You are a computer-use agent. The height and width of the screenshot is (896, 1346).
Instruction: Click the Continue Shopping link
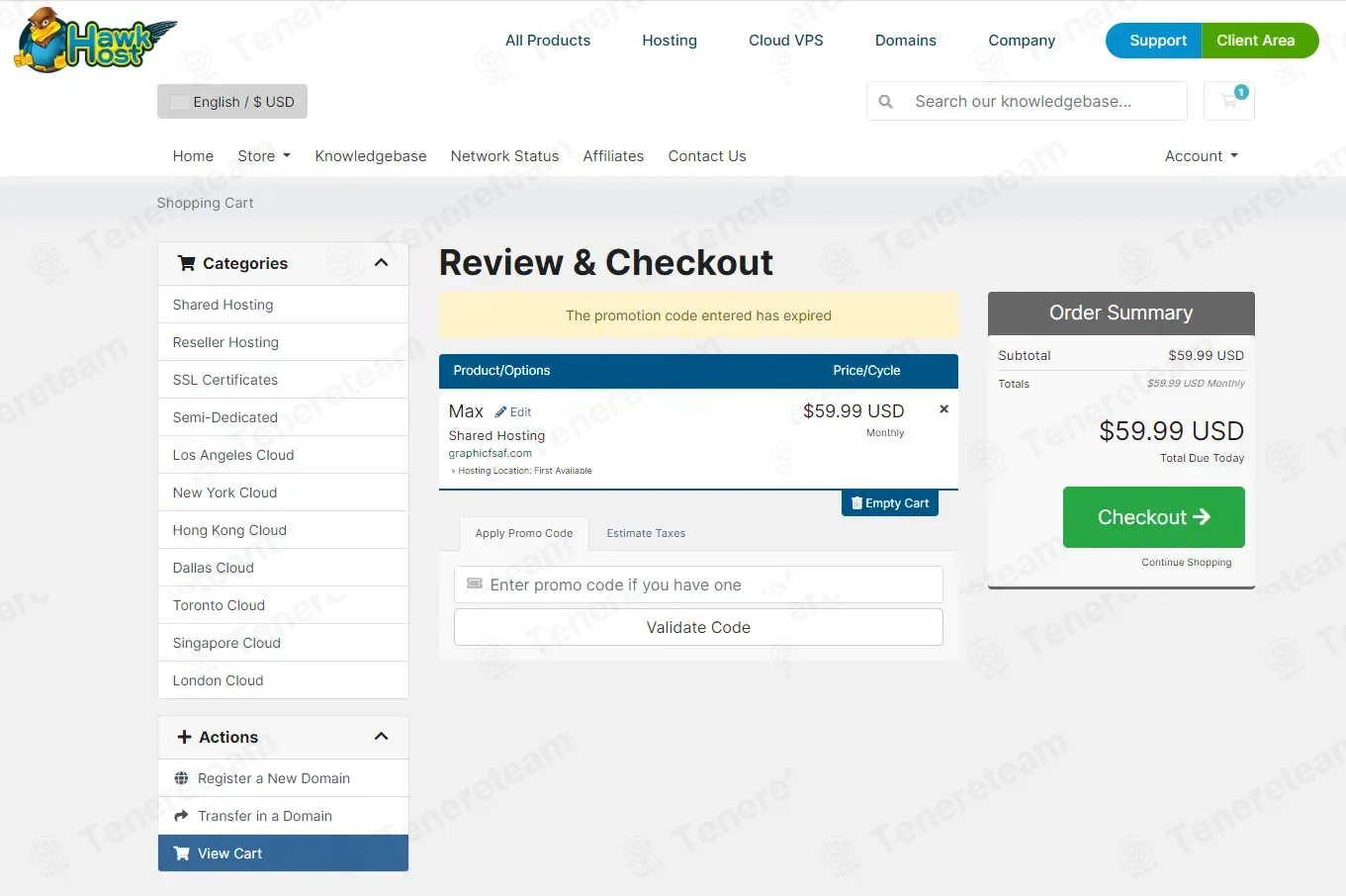tap(1187, 563)
